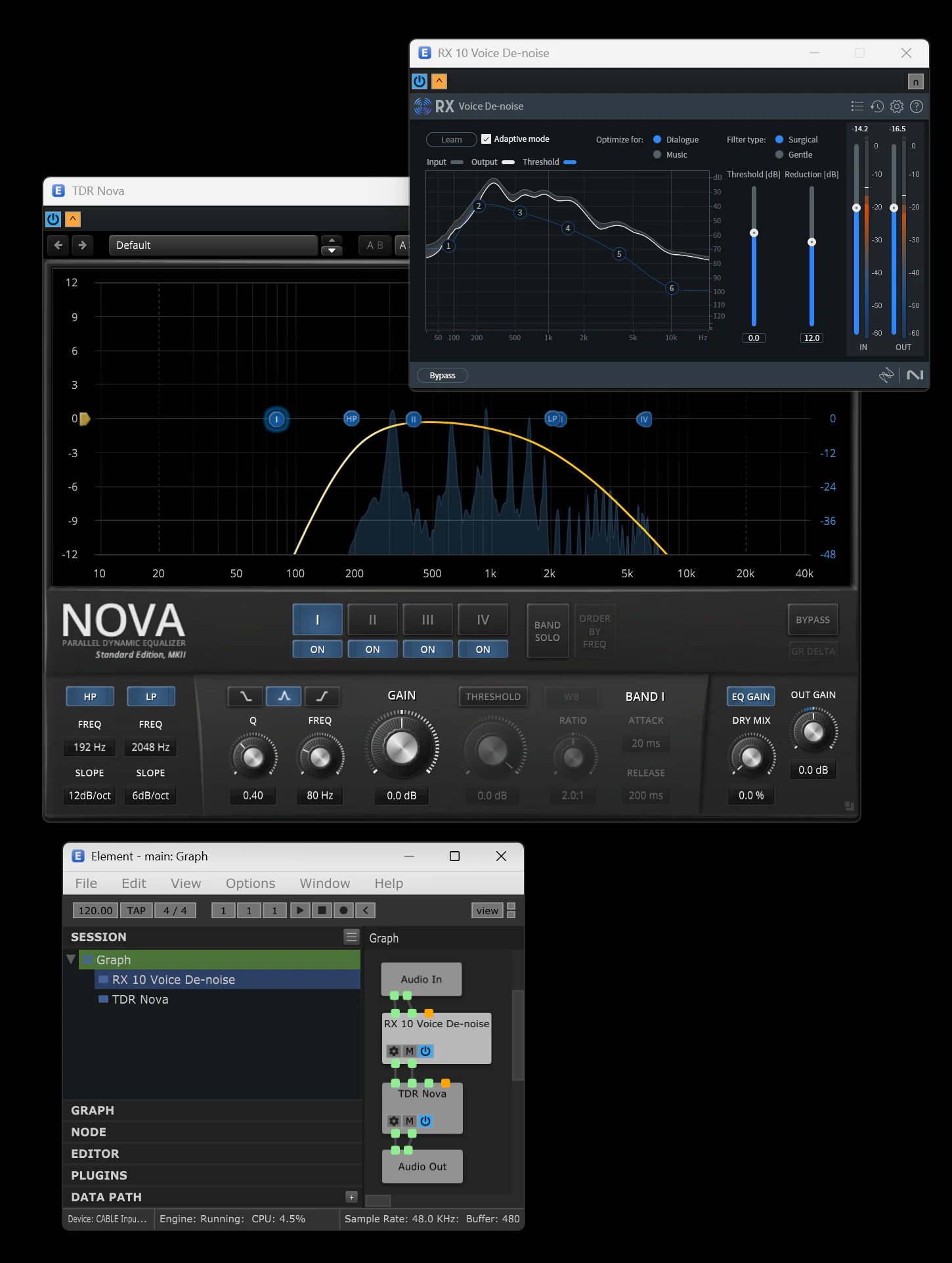Screen dimensions: 952x1263
Task: Click the rewind arrow in Element transport
Action: (365, 910)
